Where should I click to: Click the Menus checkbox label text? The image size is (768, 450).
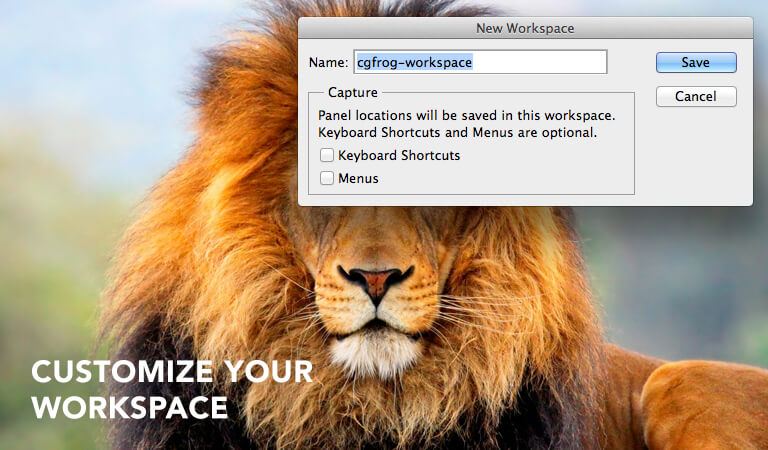click(358, 178)
